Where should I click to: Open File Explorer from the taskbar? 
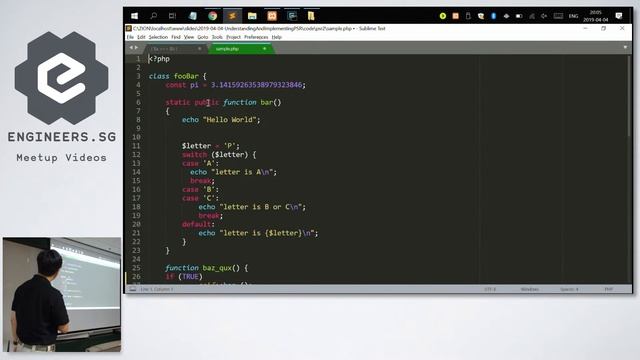tap(252, 16)
